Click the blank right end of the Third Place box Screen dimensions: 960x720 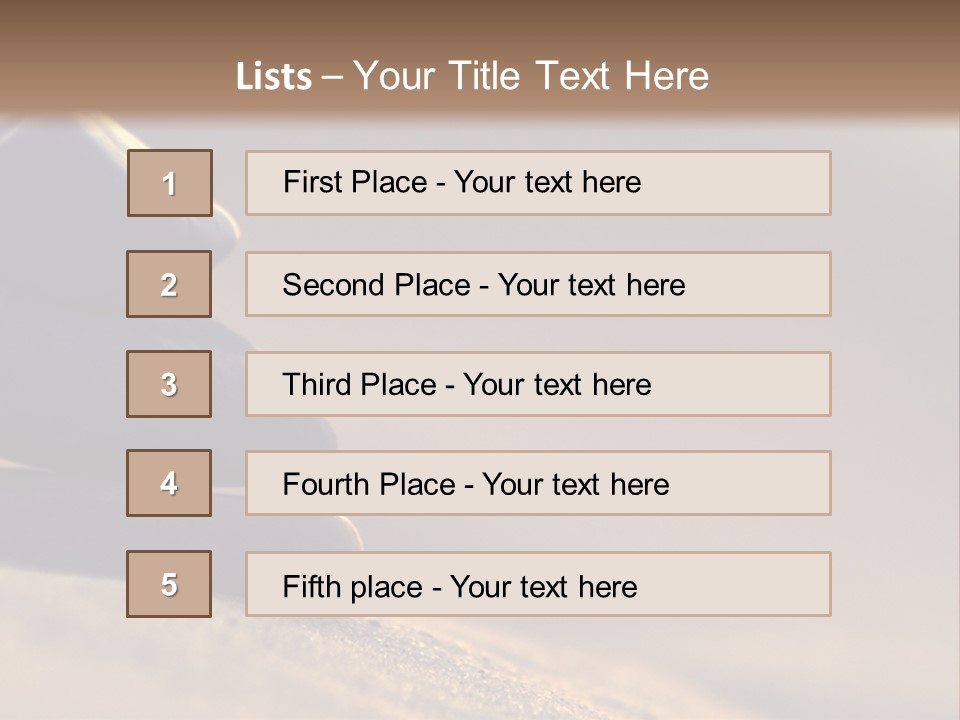(x=760, y=384)
